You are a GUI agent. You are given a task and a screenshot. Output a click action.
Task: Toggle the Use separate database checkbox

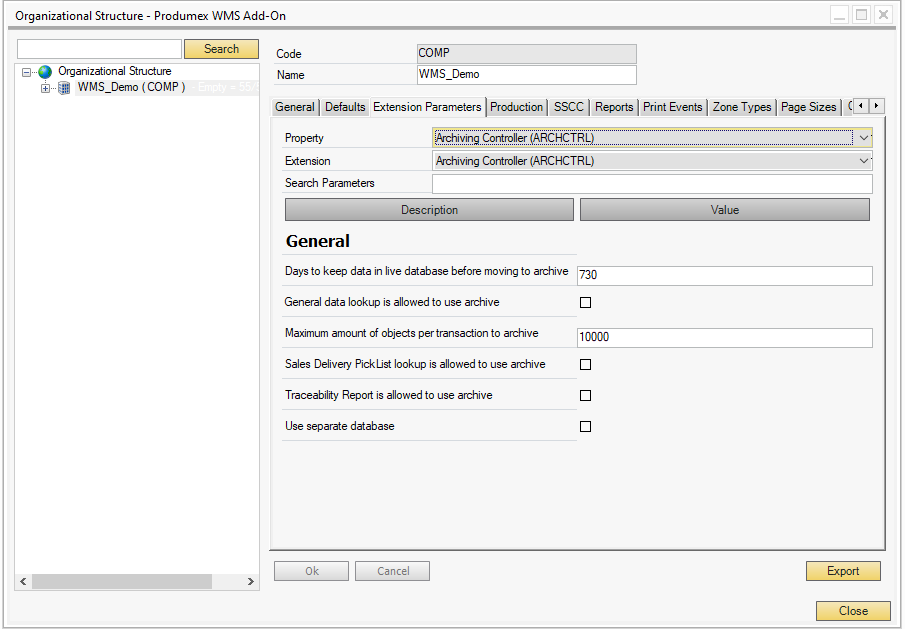[x=586, y=427]
